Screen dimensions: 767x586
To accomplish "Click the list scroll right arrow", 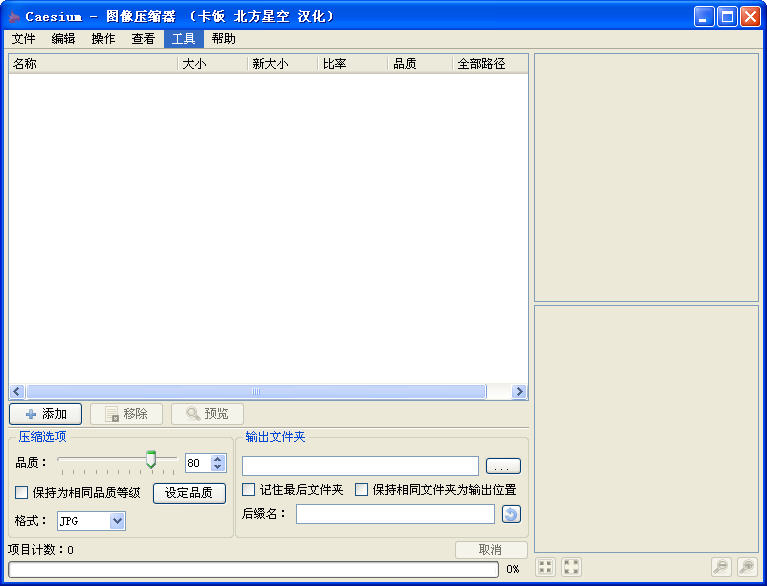I will tap(519, 391).
